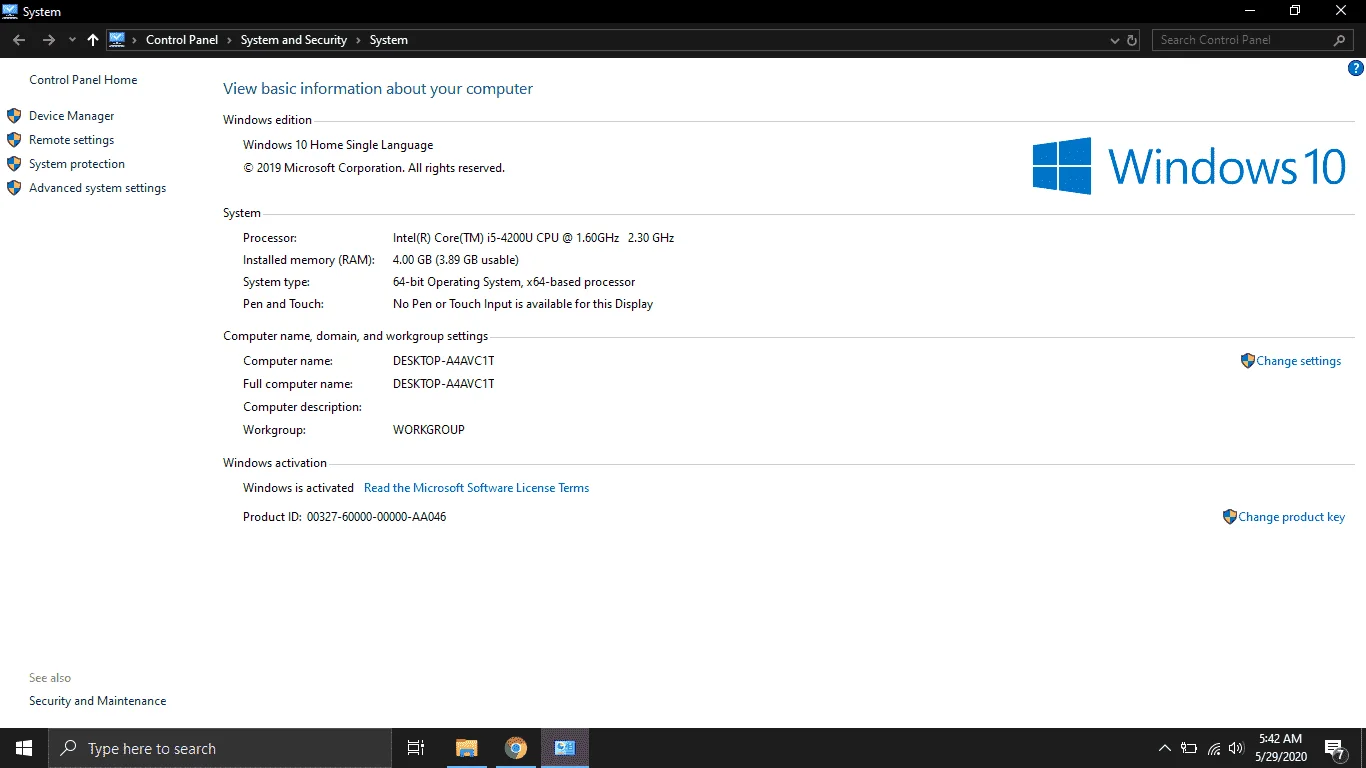This screenshot has height=768, width=1366.
Task: Open the Recent locations dropdown chevron
Action: tap(72, 40)
